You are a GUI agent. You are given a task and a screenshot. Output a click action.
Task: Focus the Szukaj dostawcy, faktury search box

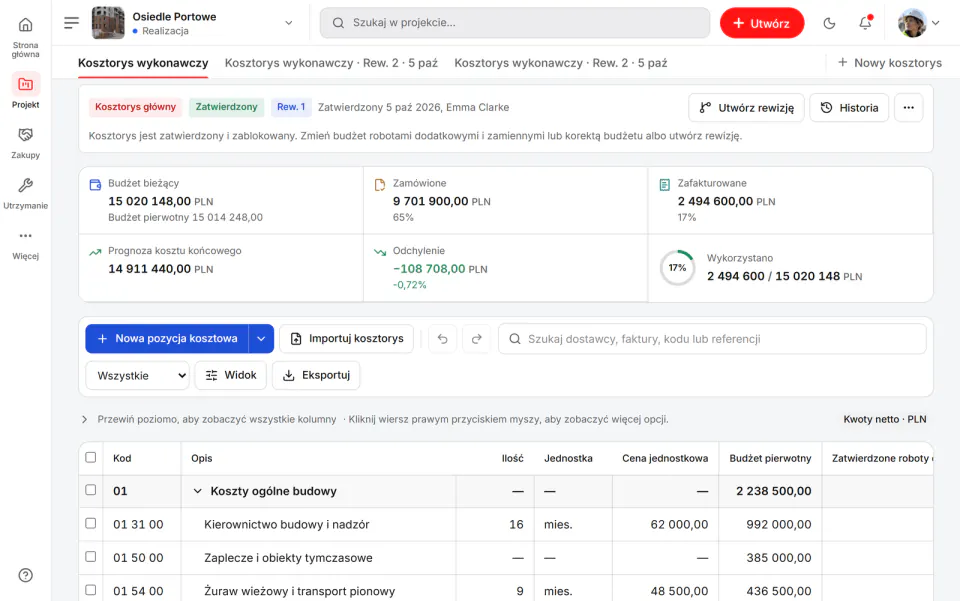tap(712, 339)
